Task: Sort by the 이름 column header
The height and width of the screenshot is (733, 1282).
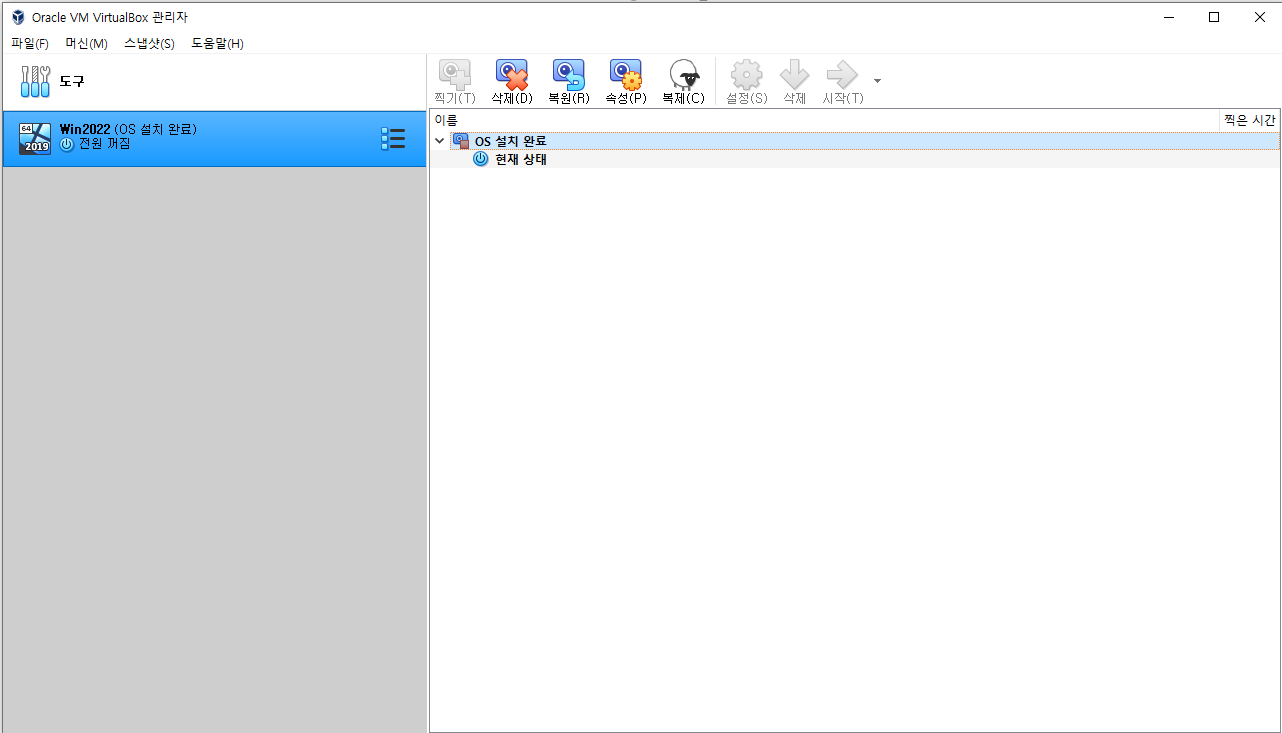Action: [x=825, y=120]
